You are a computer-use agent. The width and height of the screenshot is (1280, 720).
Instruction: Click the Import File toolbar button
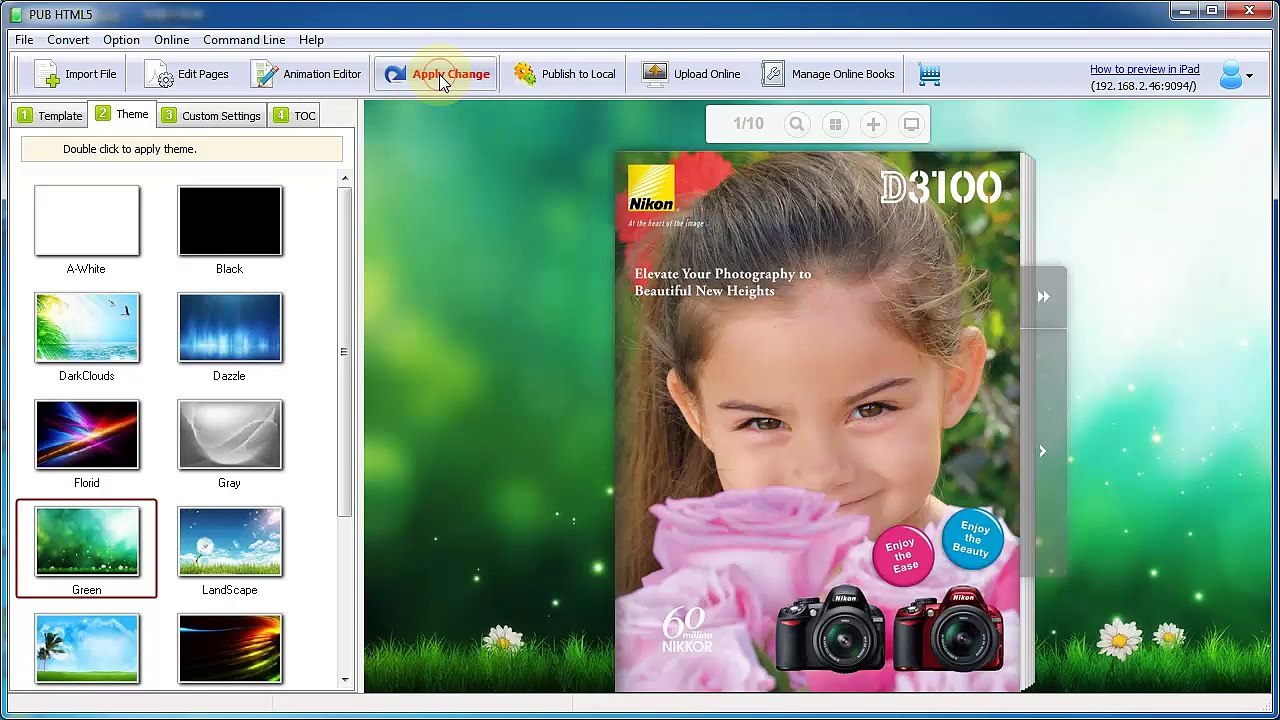pos(75,74)
